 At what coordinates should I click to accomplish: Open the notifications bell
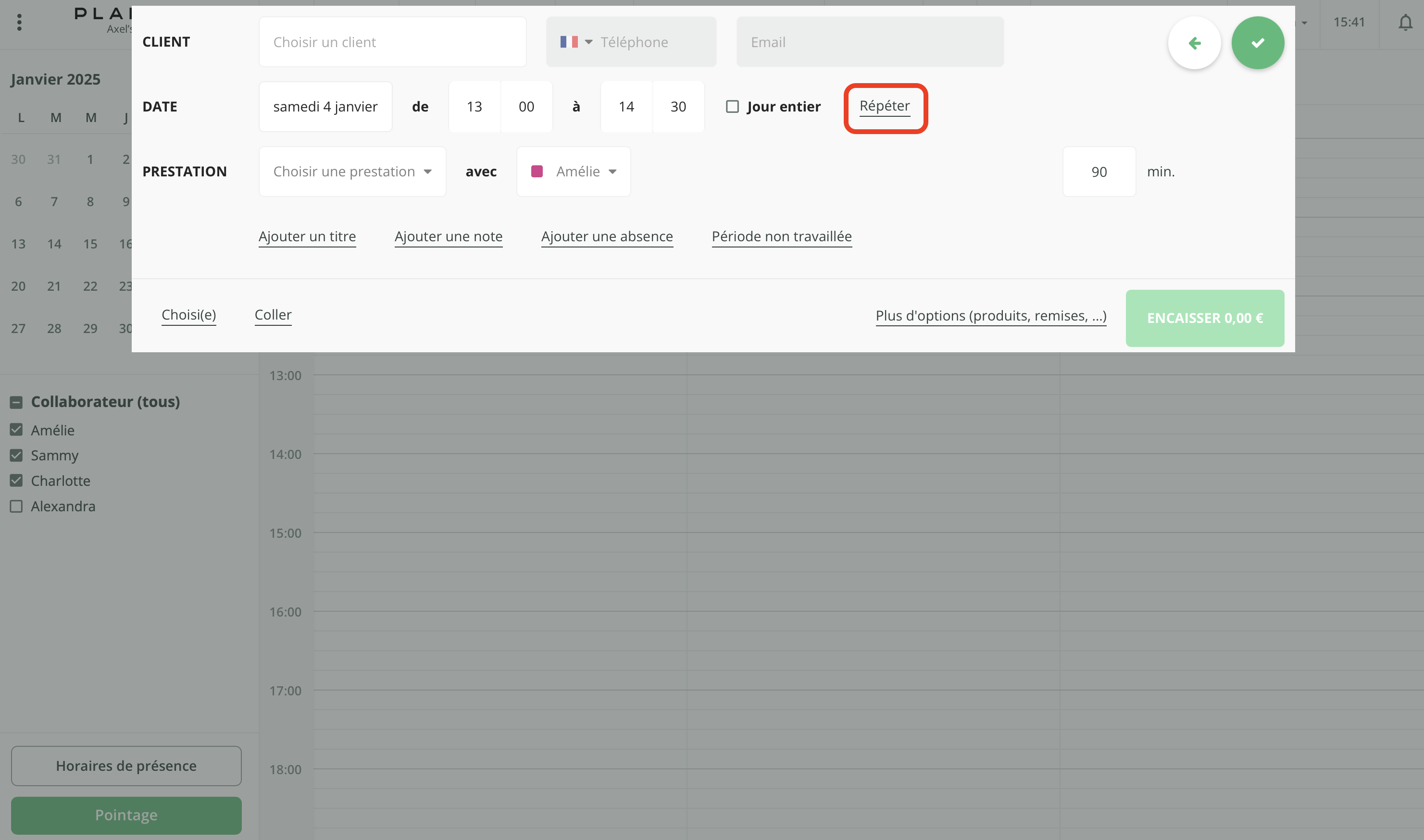[x=1405, y=23]
